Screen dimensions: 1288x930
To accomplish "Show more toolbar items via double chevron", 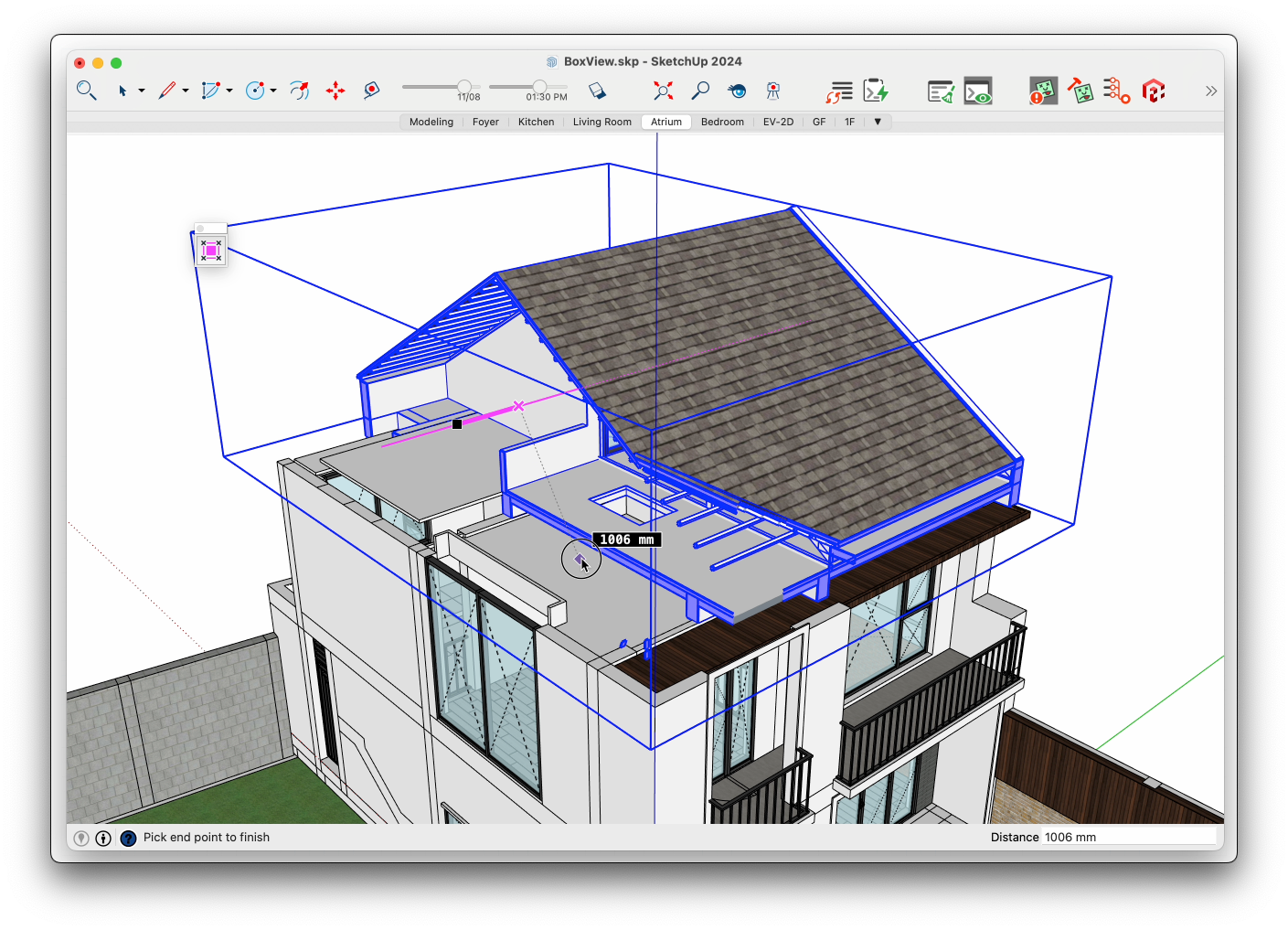I will pyautogui.click(x=1211, y=91).
